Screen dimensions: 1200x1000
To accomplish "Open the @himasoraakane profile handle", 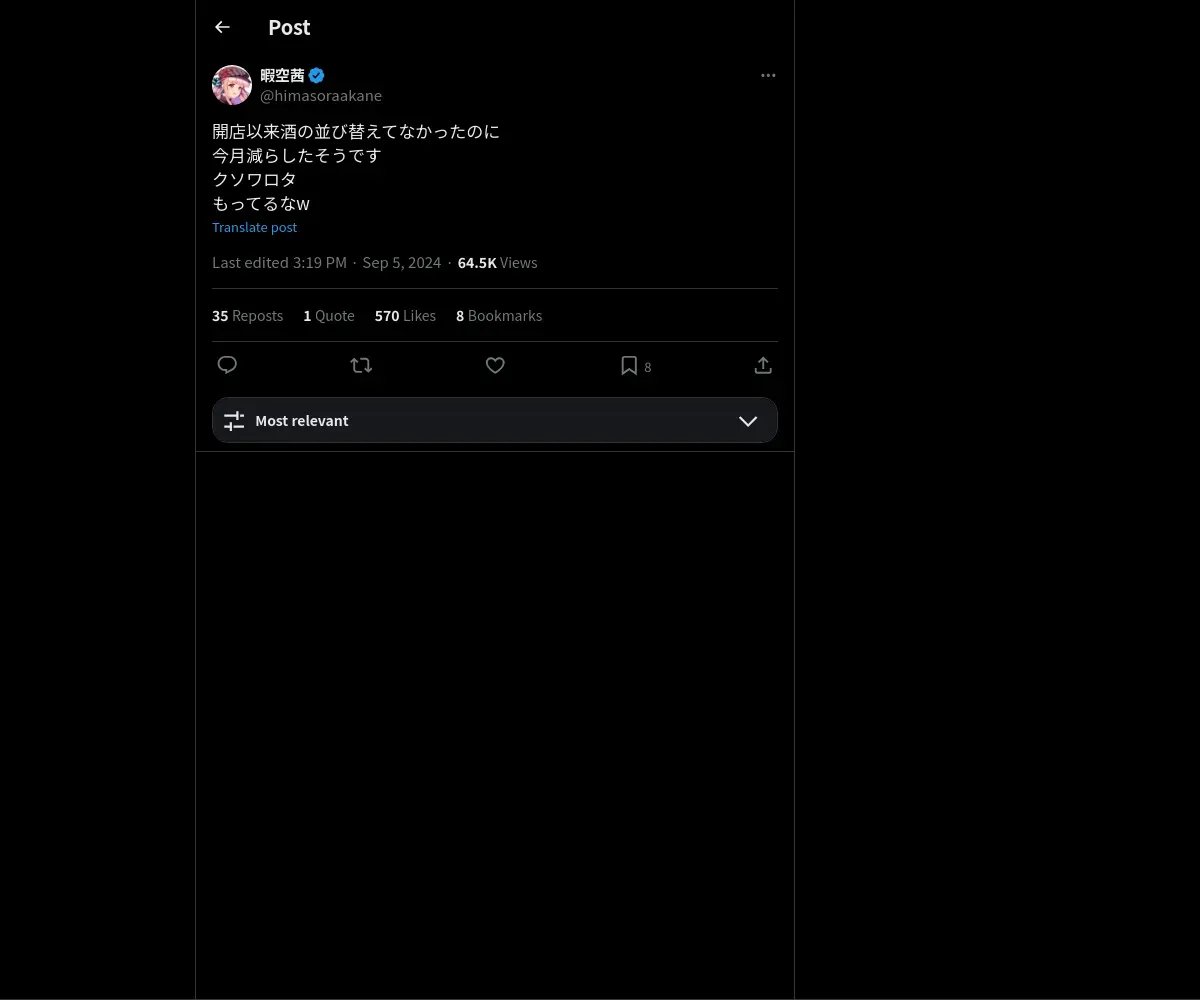I will click(x=321, y=95).
